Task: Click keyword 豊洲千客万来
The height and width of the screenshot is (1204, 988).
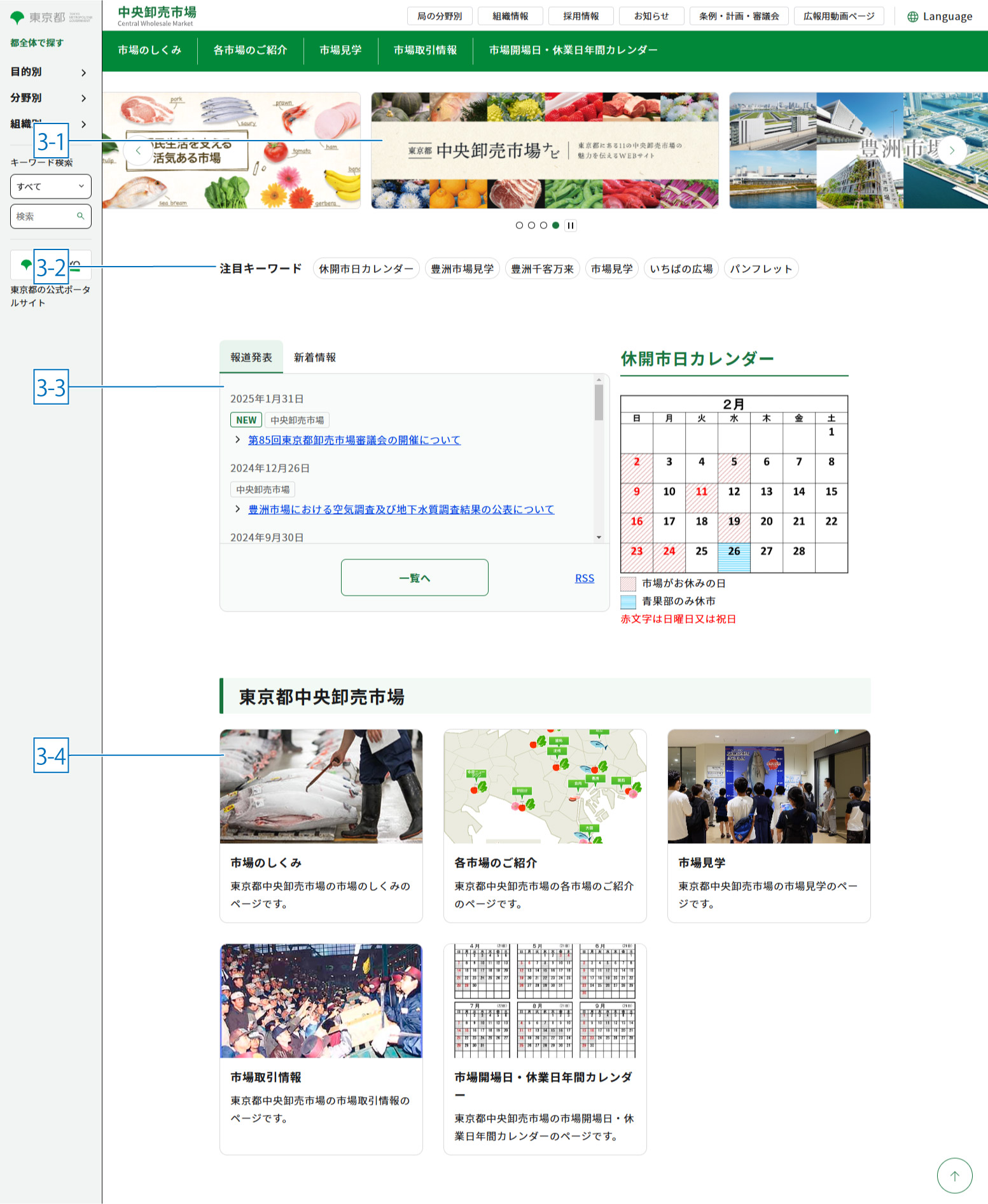Action: (x=543, y=269)
